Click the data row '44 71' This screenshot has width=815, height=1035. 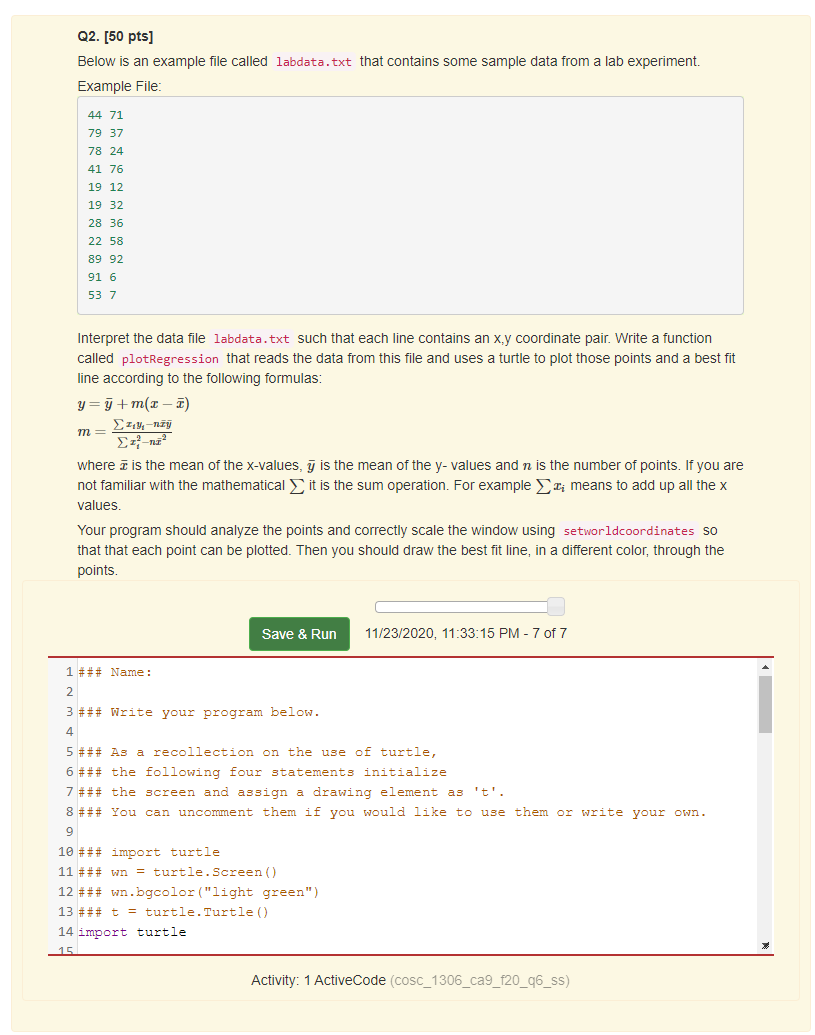[x=106, y=115]
